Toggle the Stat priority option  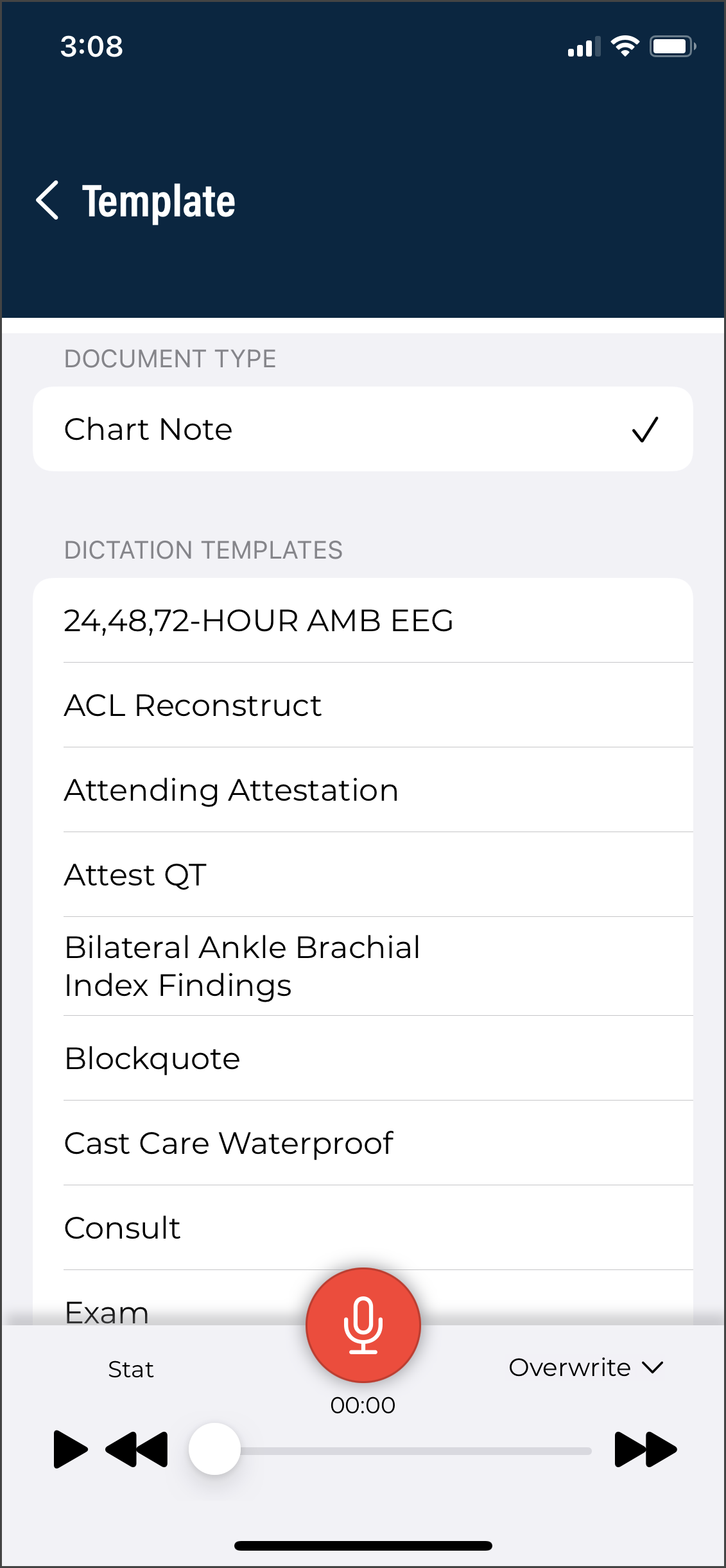tap(131, 1370)
